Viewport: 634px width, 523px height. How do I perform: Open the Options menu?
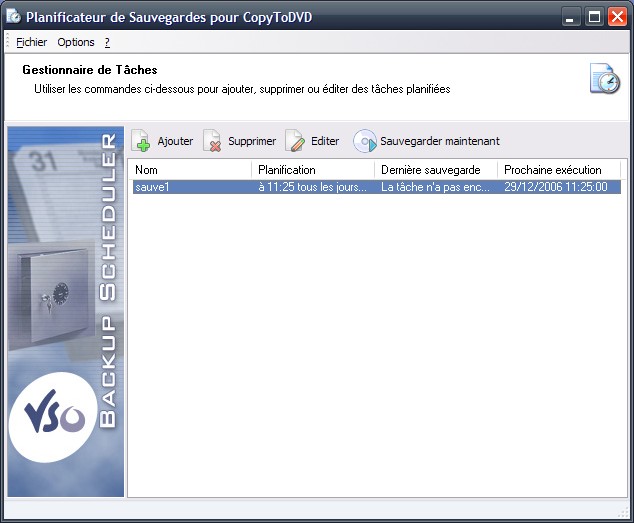tap(76, 42)
